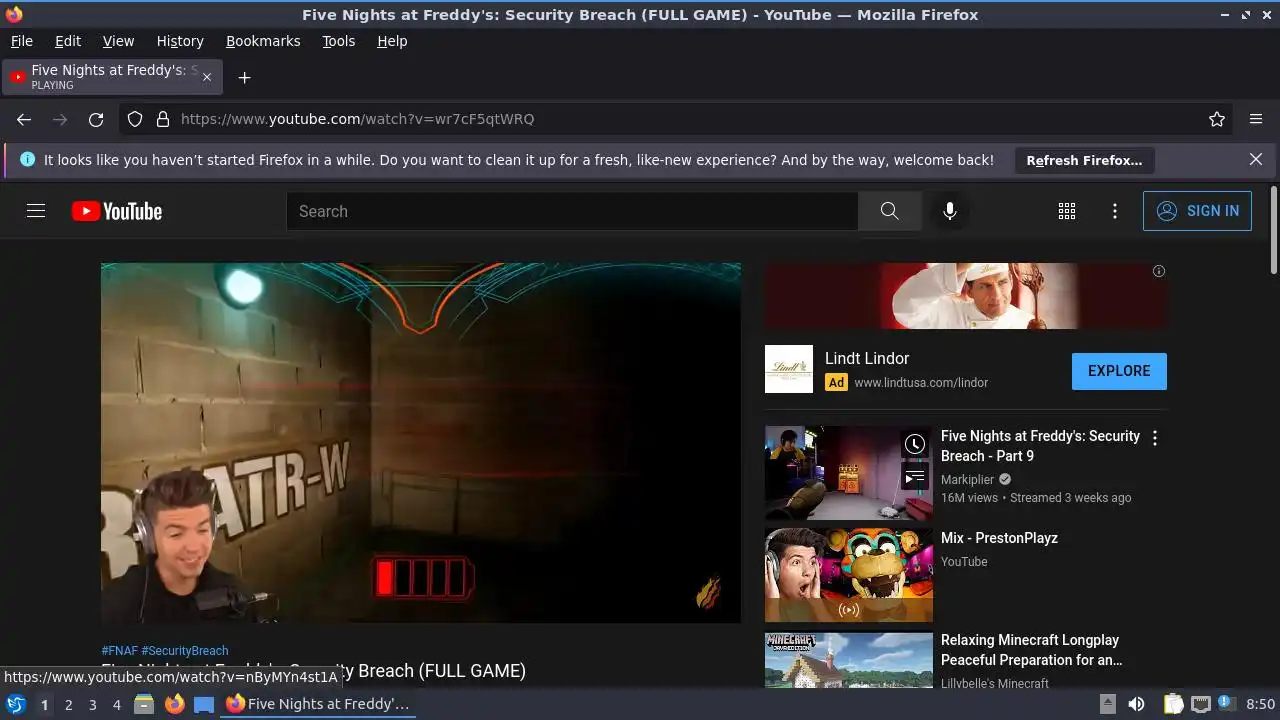Image resolution: width=1280 pixels, height=720 pixels.
Task: Click the #FNAF hashtag link
Action: click(x=119, y=650)
